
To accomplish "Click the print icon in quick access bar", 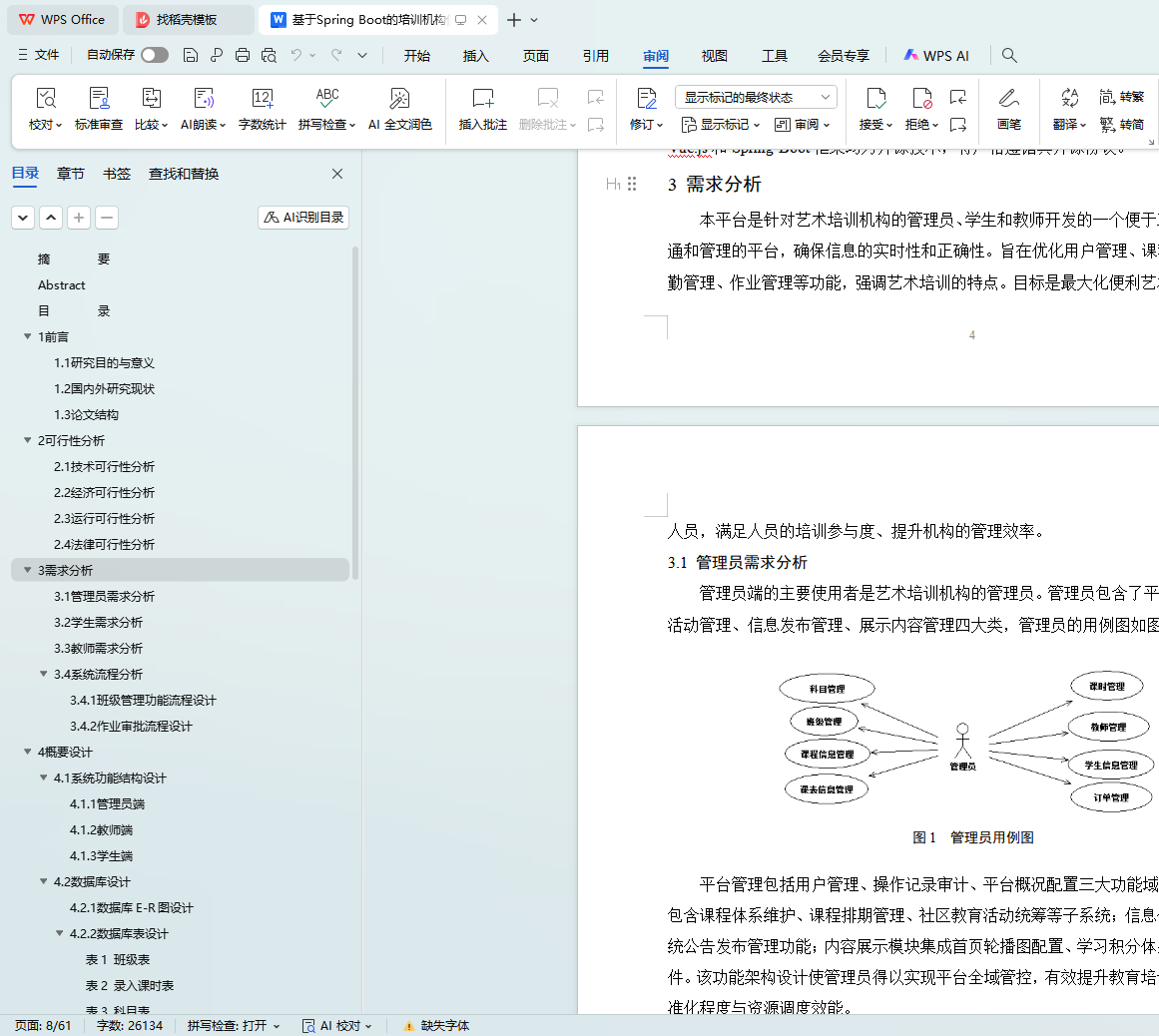I will click(243, 56).
